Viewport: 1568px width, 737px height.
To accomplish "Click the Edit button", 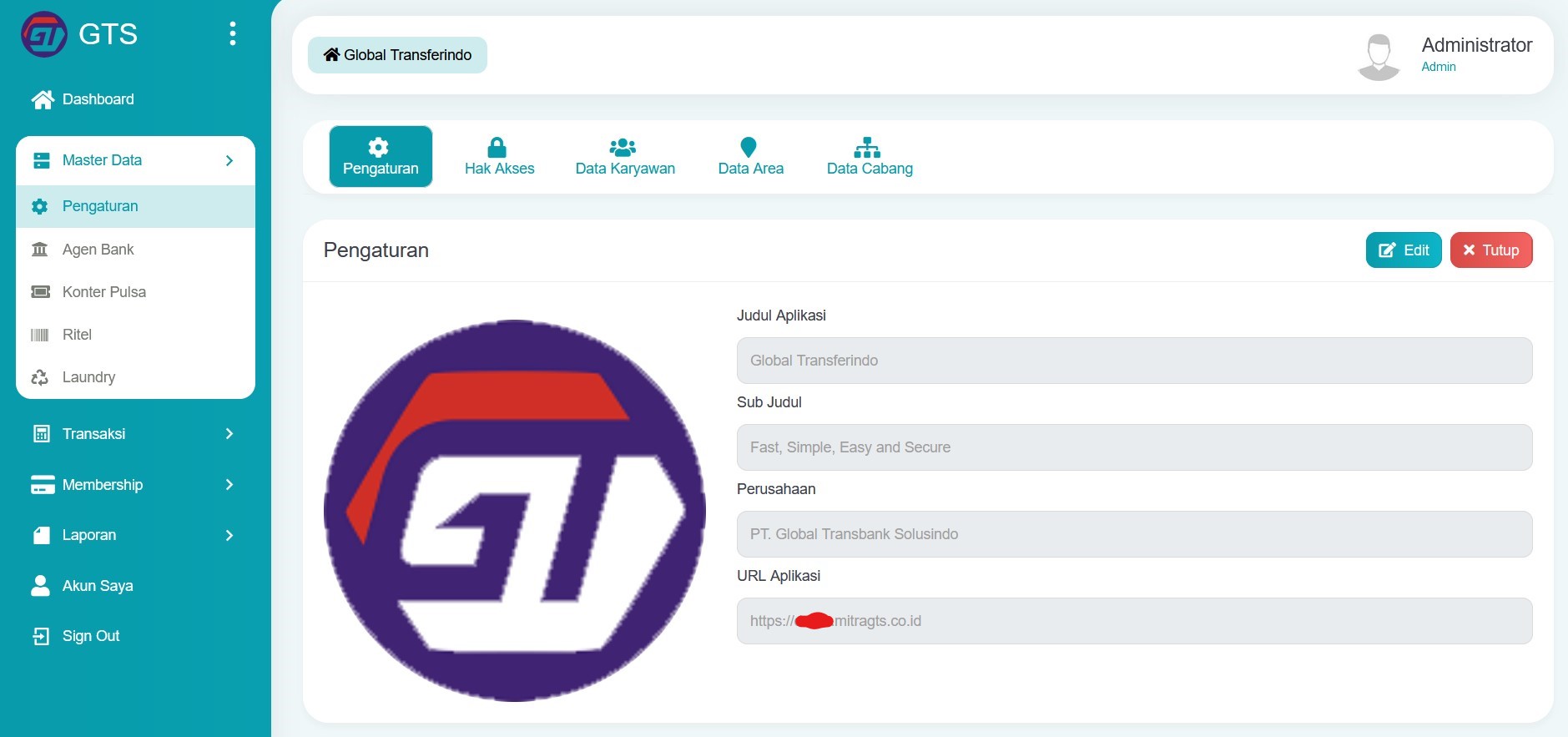I will point(1404,250).
